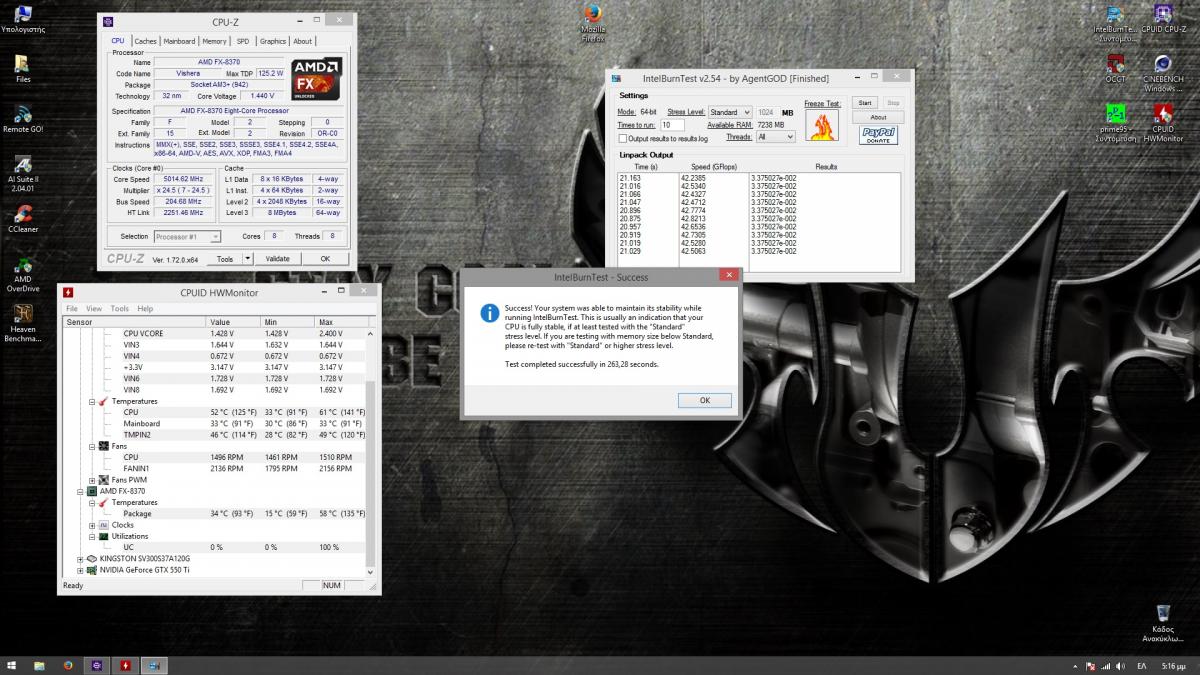Switch to HWMonitor via taskbar icon
This screenshot has width=1200, height=675.
tap(125, 664)
